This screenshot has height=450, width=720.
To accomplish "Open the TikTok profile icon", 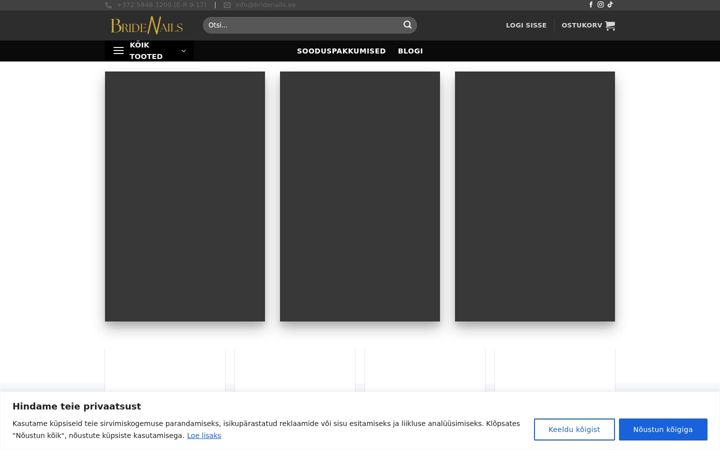I will [x=610, y=5].
